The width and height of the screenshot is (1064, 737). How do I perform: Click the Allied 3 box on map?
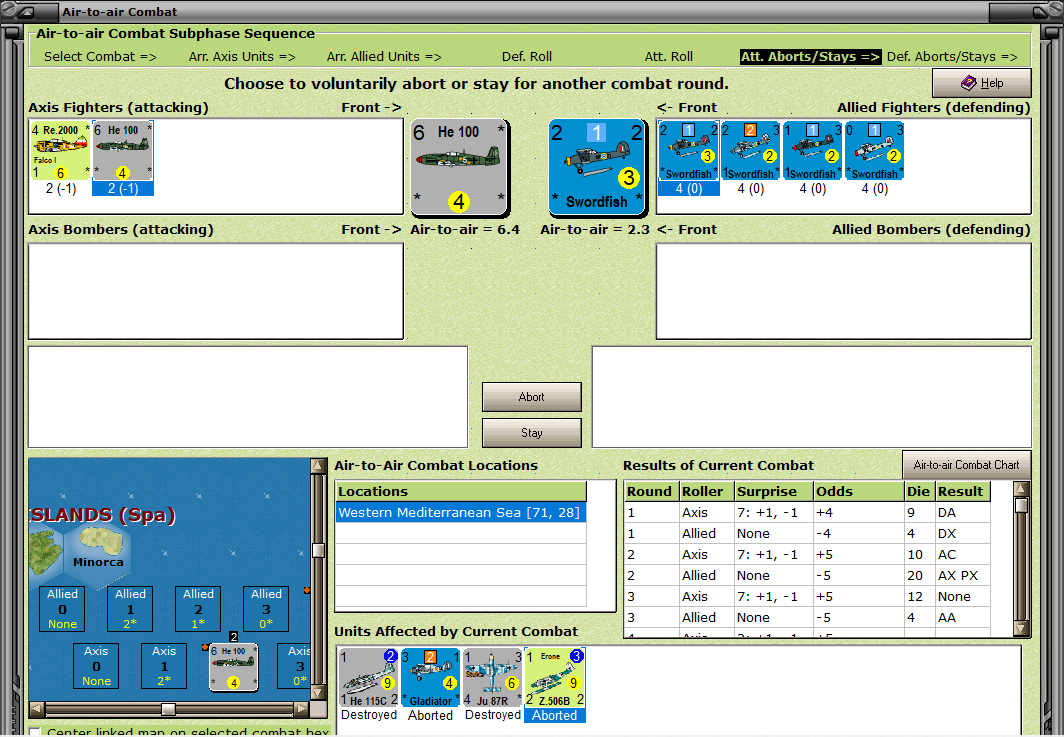click(x=266, y=609)
